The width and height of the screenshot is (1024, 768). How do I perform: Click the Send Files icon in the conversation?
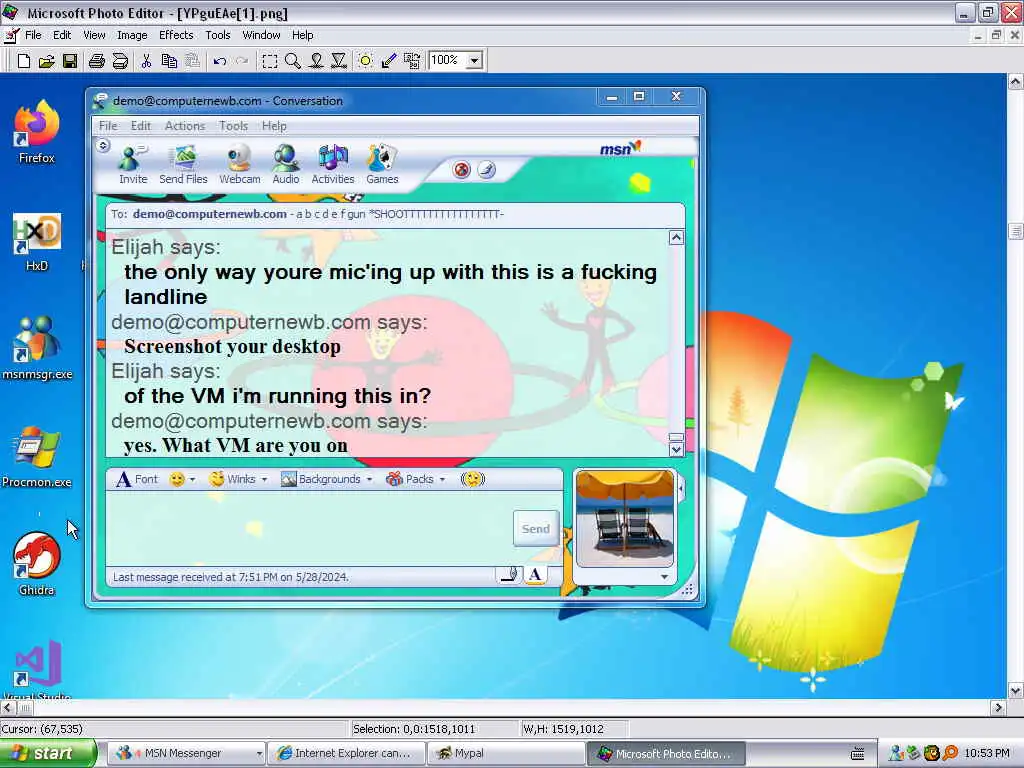point(184,165)
